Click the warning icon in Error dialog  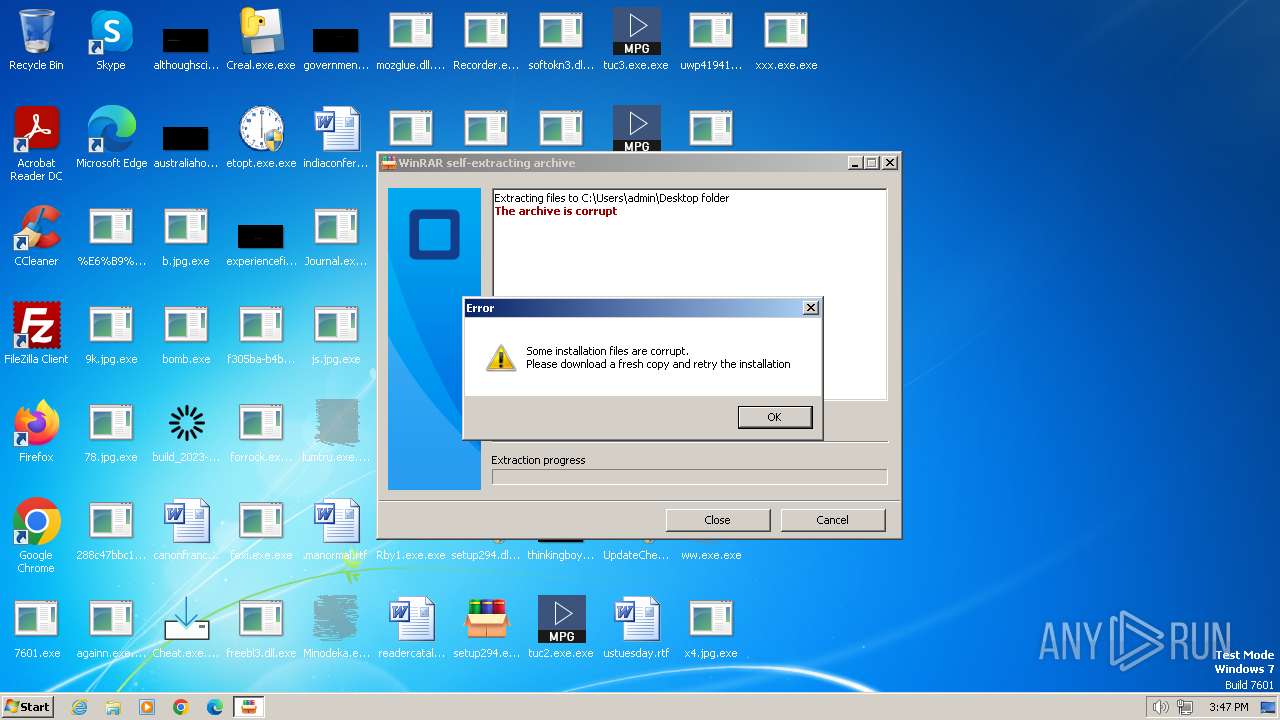(500, 358)
